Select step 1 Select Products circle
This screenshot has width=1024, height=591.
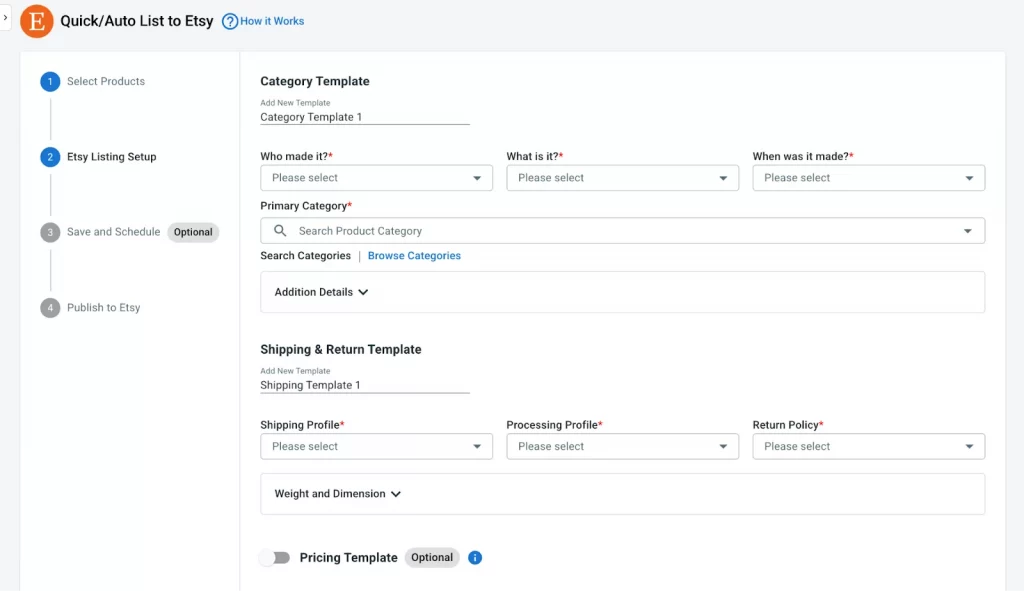click(x=50, y=81)
